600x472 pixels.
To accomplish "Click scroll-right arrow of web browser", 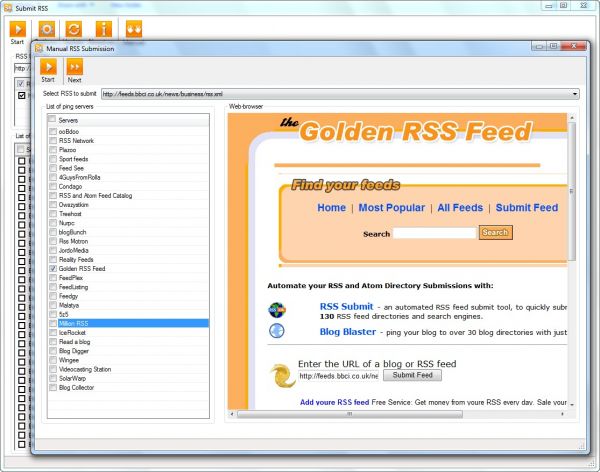I will [x=562, y=414].
